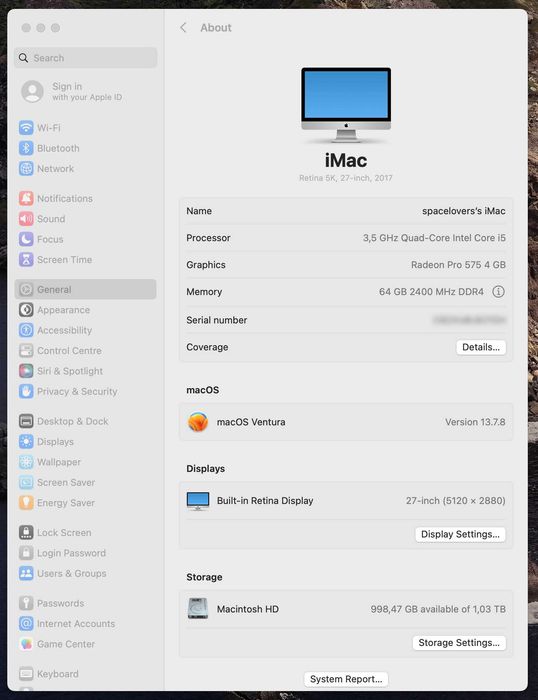Click the Search field

pyautogui.click(x=86, y=58)
